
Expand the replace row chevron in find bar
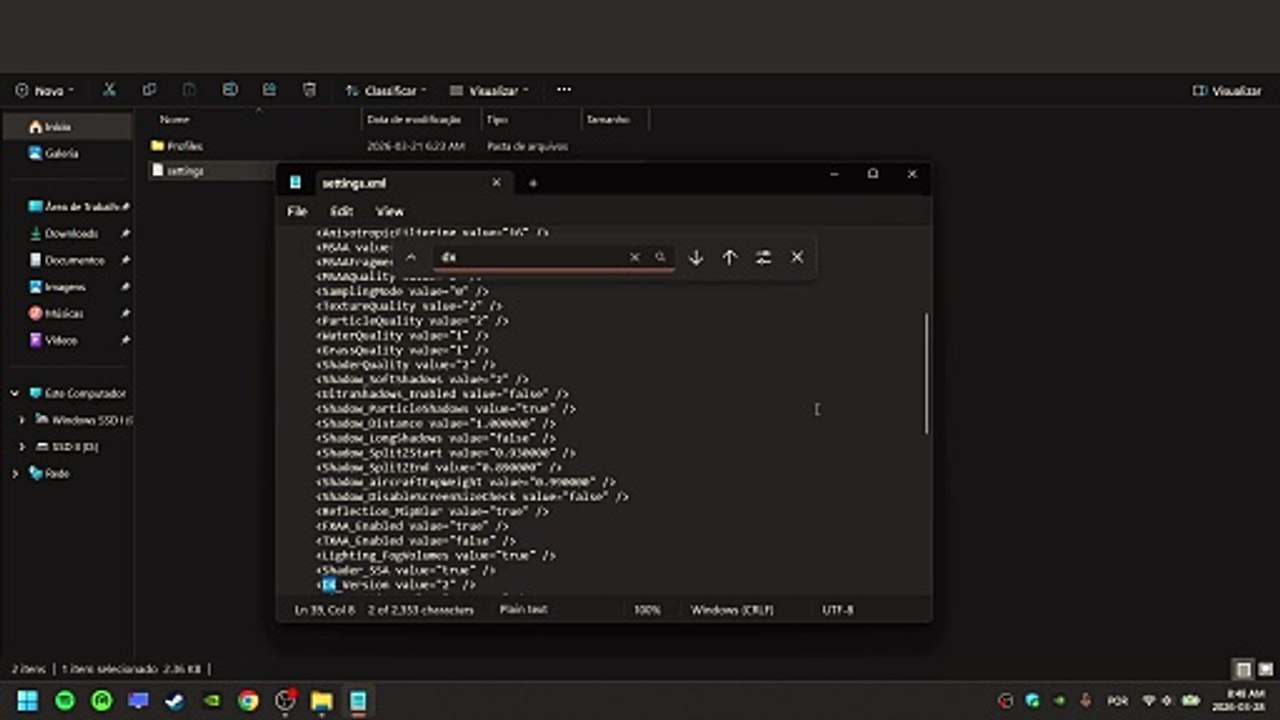(x=410, y=257)
